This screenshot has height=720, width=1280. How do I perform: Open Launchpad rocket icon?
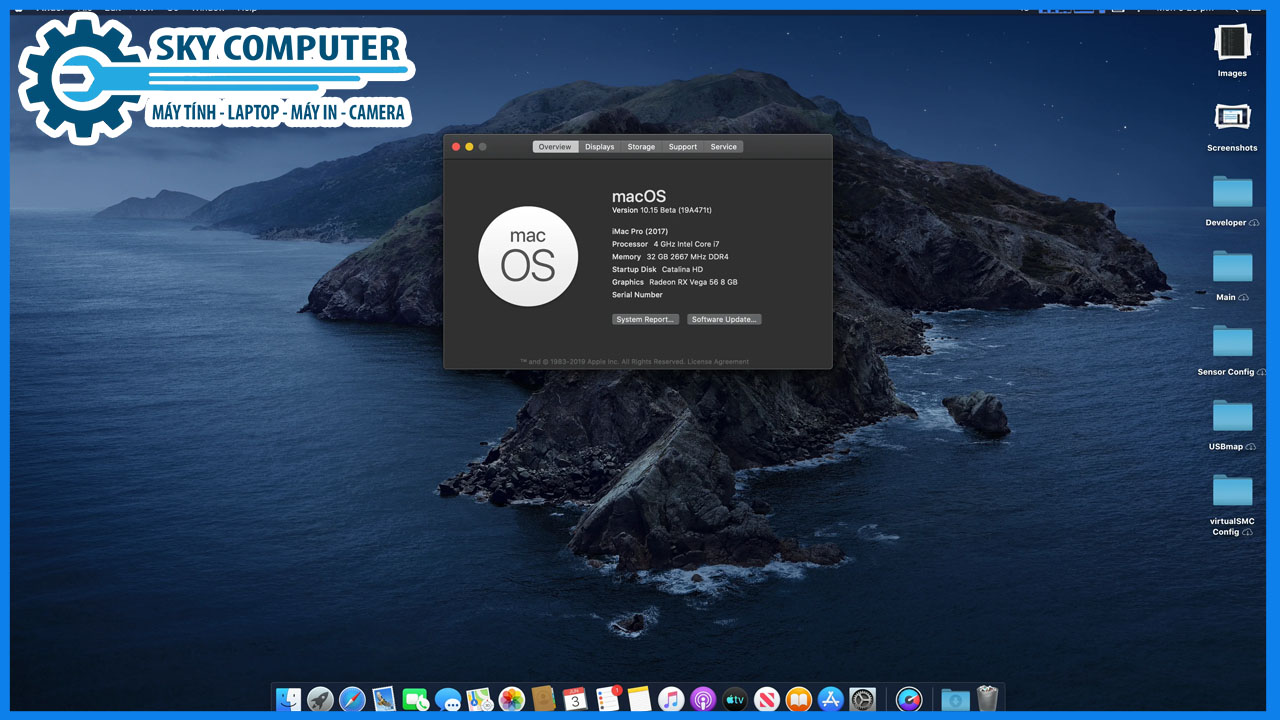pos(320,699)
